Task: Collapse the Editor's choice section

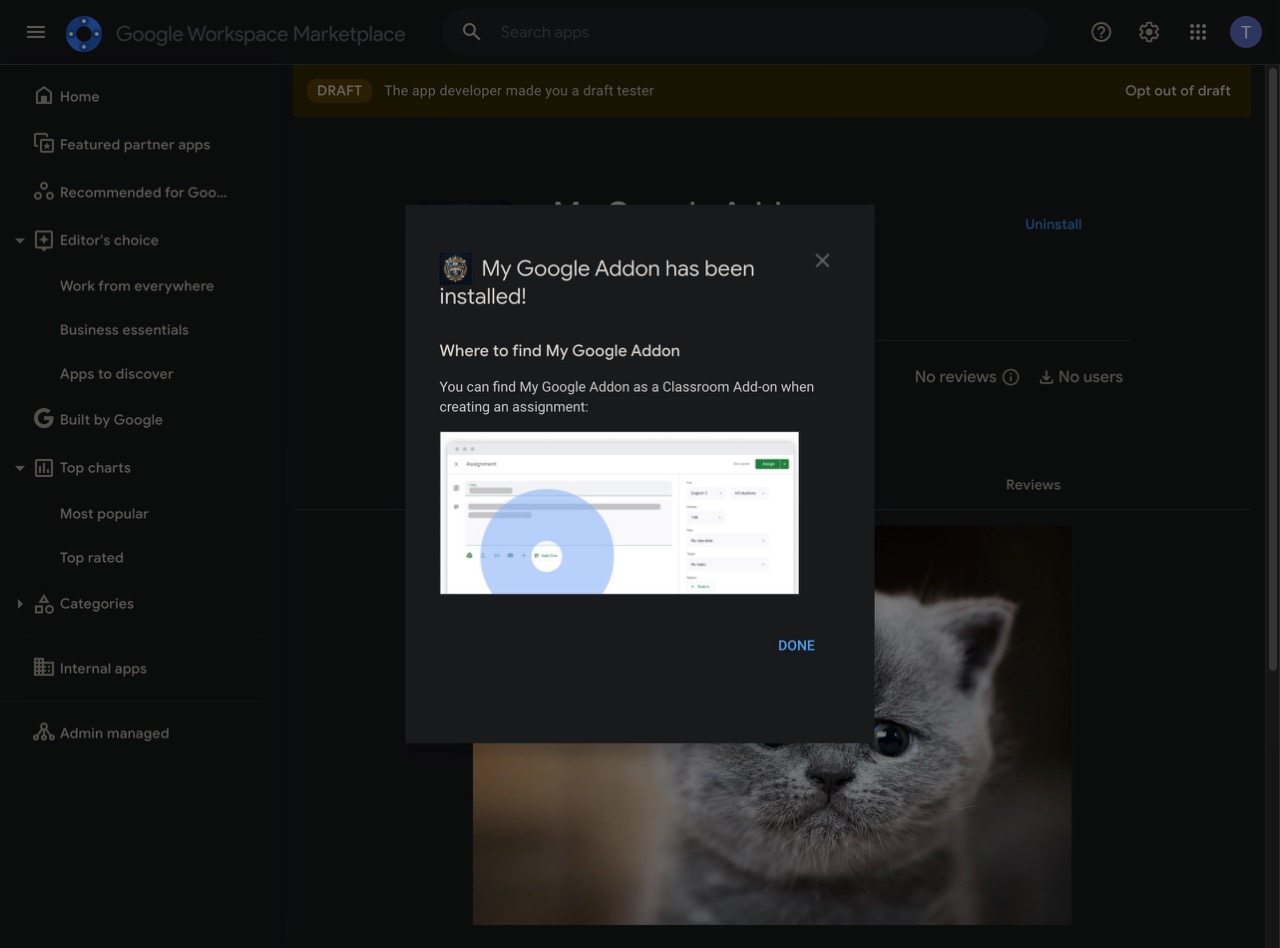Action: point(19,241)
